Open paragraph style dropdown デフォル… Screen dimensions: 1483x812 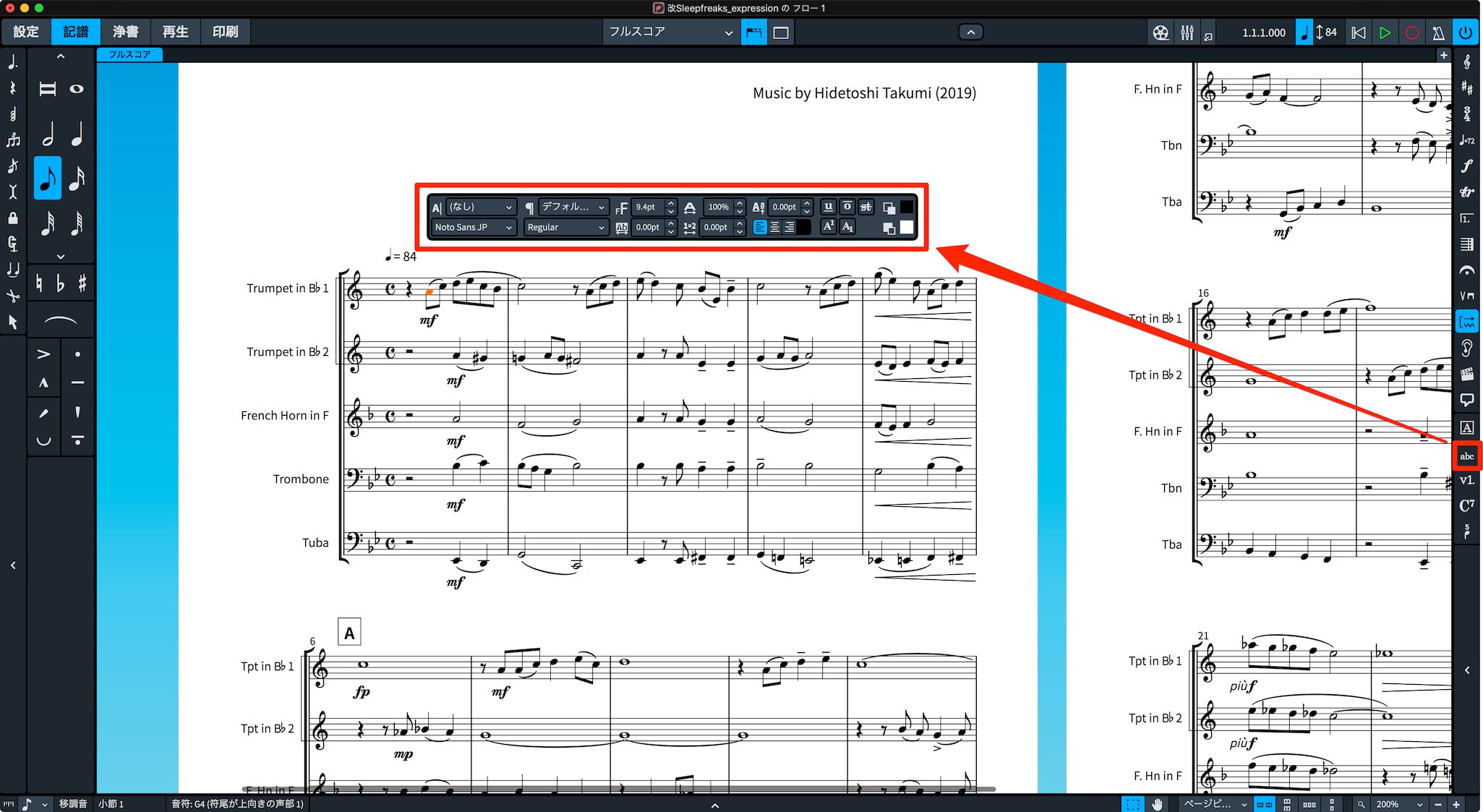[x=573, y=208]
